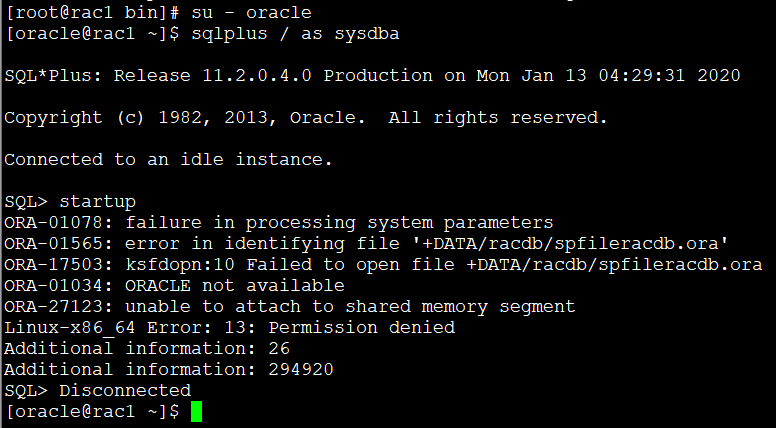Click the Copyright 1982, 2013 Oracle line
Viewport: 776px width, 428px height.
click(x=305, y=118)
